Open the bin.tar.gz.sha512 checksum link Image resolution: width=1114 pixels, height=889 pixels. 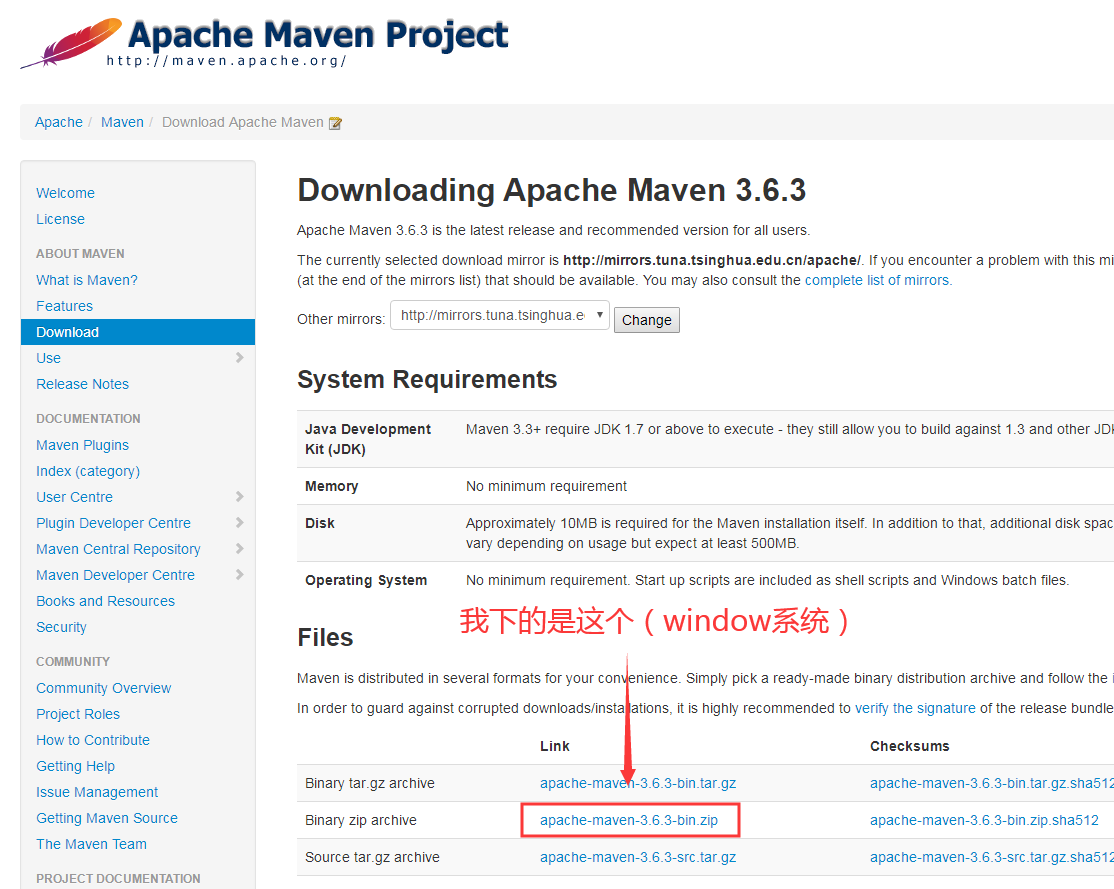tap(991, 783)
